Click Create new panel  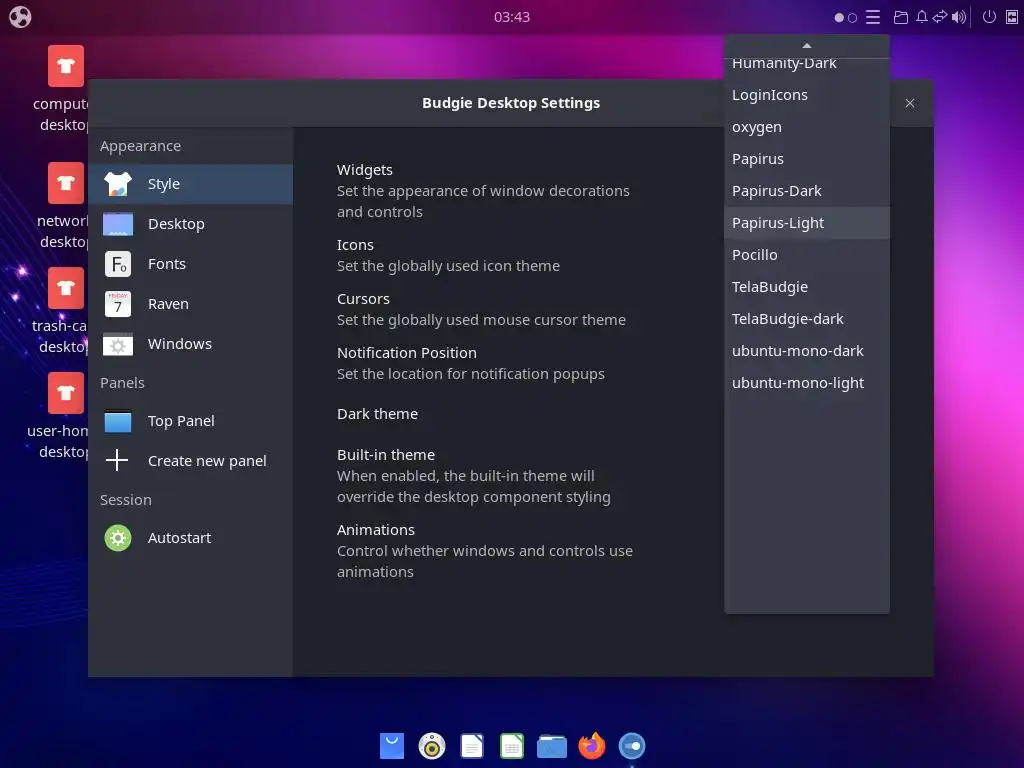[191, 461]
